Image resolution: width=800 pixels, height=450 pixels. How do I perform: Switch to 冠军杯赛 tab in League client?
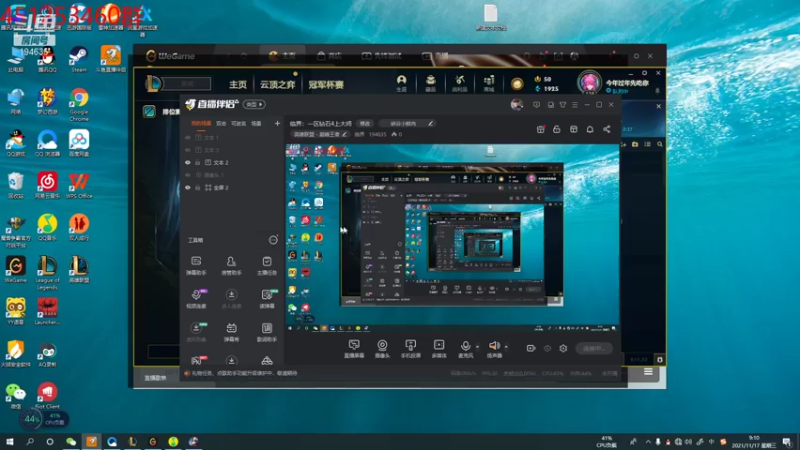click(x=326, y=85)
